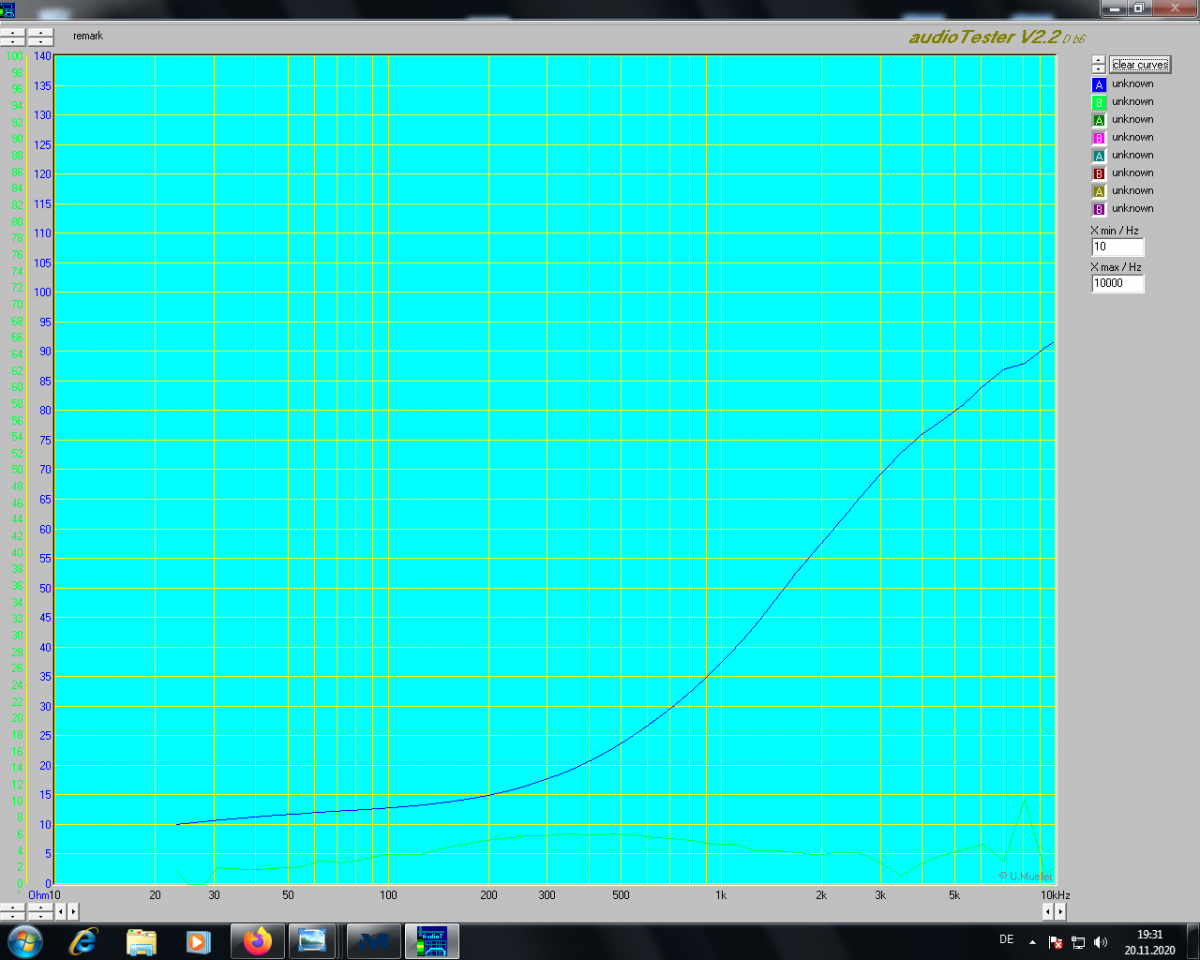This screenshot has height=960, width=1200.
Task: Toggle the dark red B curve button
Action: [x=1099, y=174]
